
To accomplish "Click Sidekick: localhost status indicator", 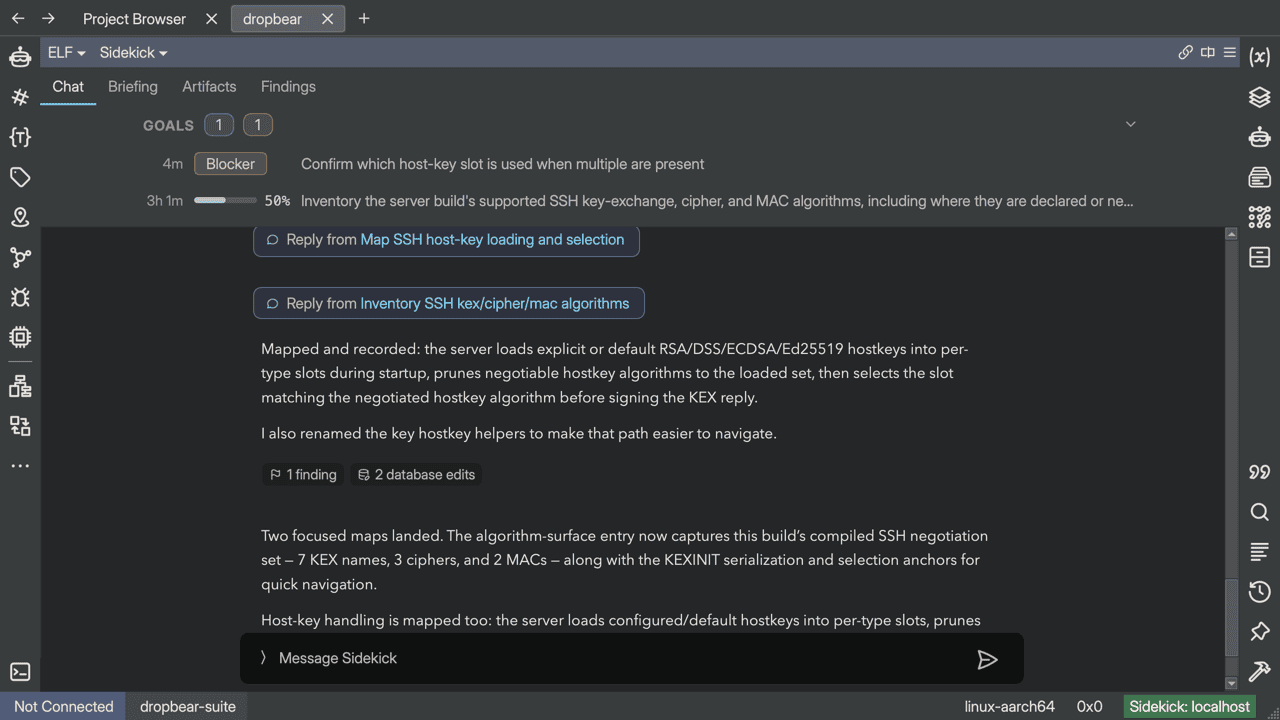I will tap(1190, 706).
